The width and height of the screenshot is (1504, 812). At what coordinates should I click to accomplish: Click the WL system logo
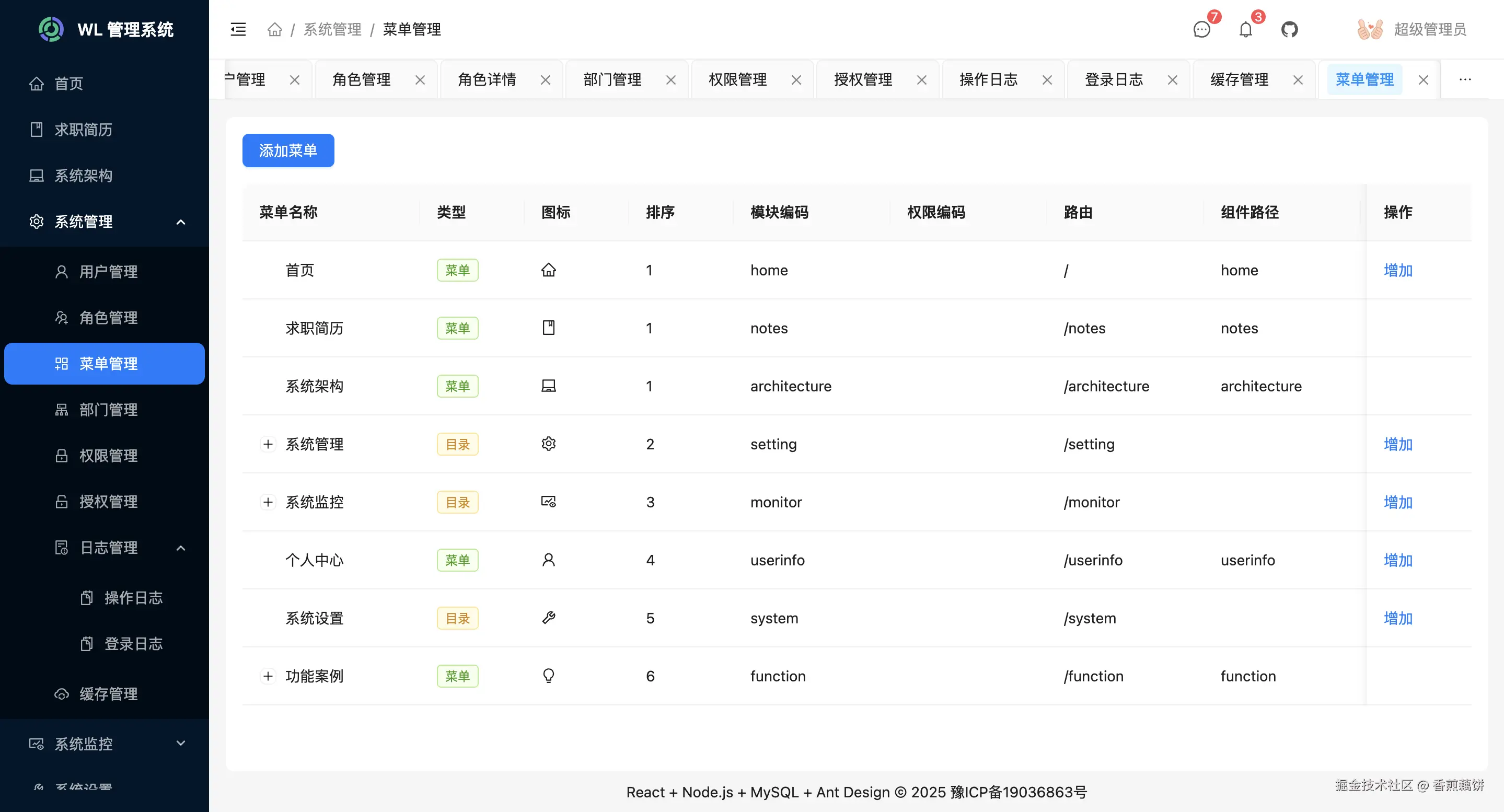(51, 29)
